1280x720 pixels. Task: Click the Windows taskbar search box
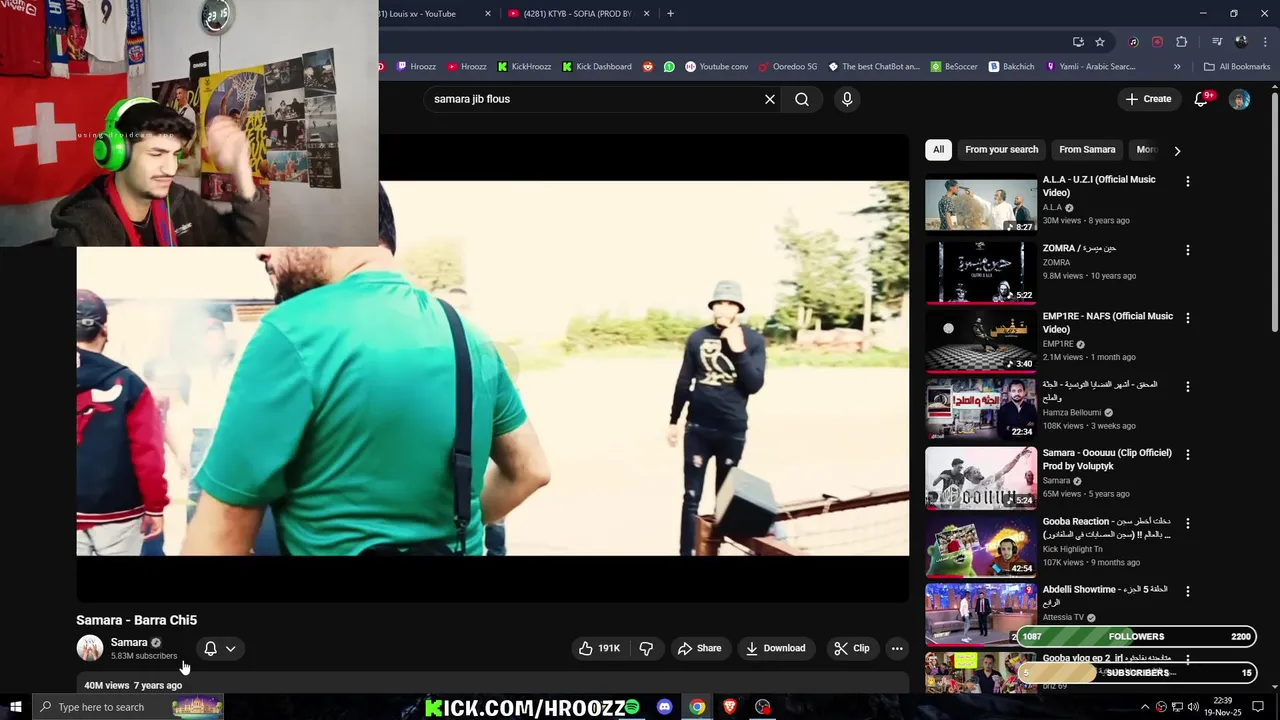tap(128, 707)
